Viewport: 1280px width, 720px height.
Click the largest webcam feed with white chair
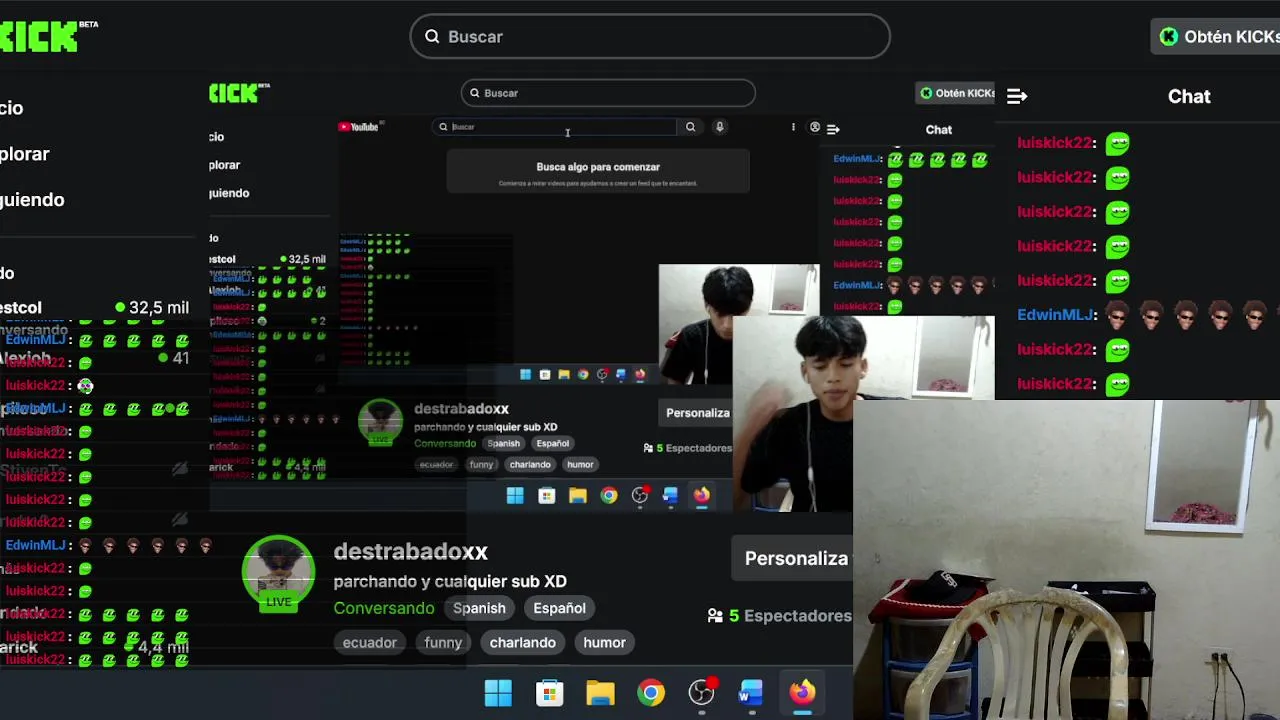tap(1066, 560)
